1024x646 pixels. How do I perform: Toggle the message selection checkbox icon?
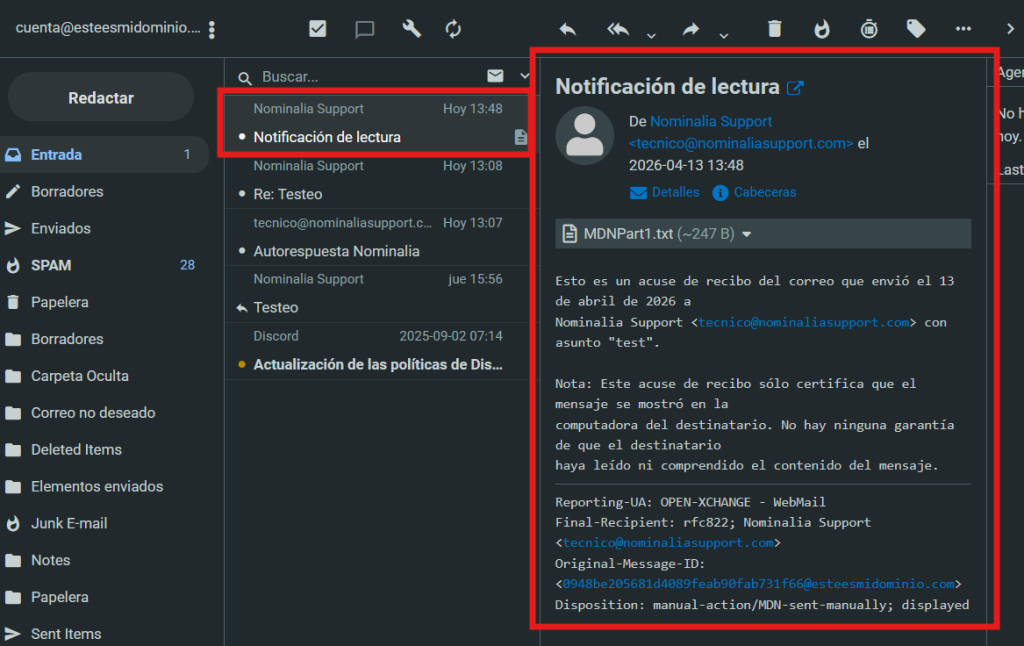[x=318, y=29]
